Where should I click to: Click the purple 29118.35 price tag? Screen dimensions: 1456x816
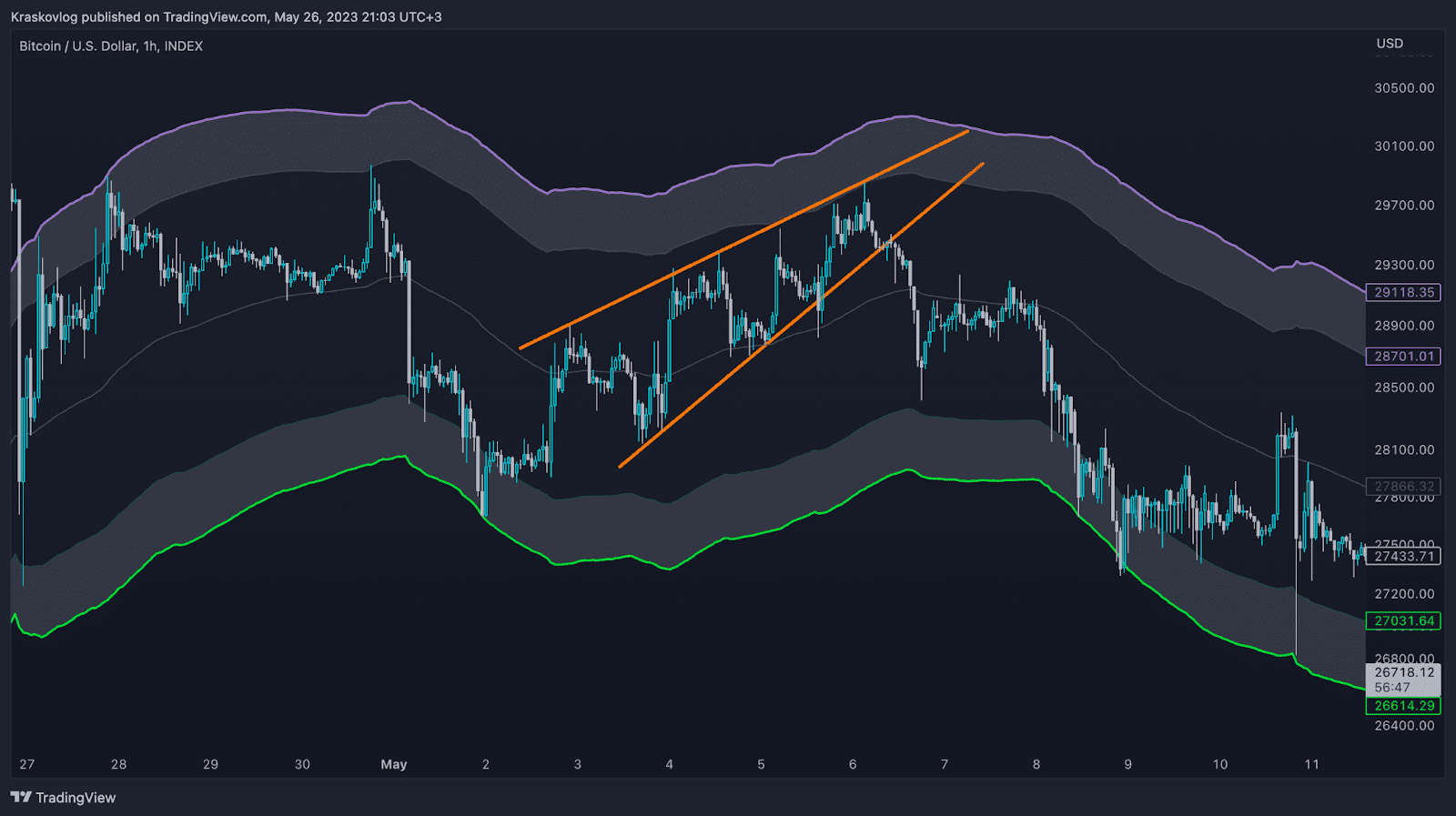pyautogui.click(x=1403, y=292)
